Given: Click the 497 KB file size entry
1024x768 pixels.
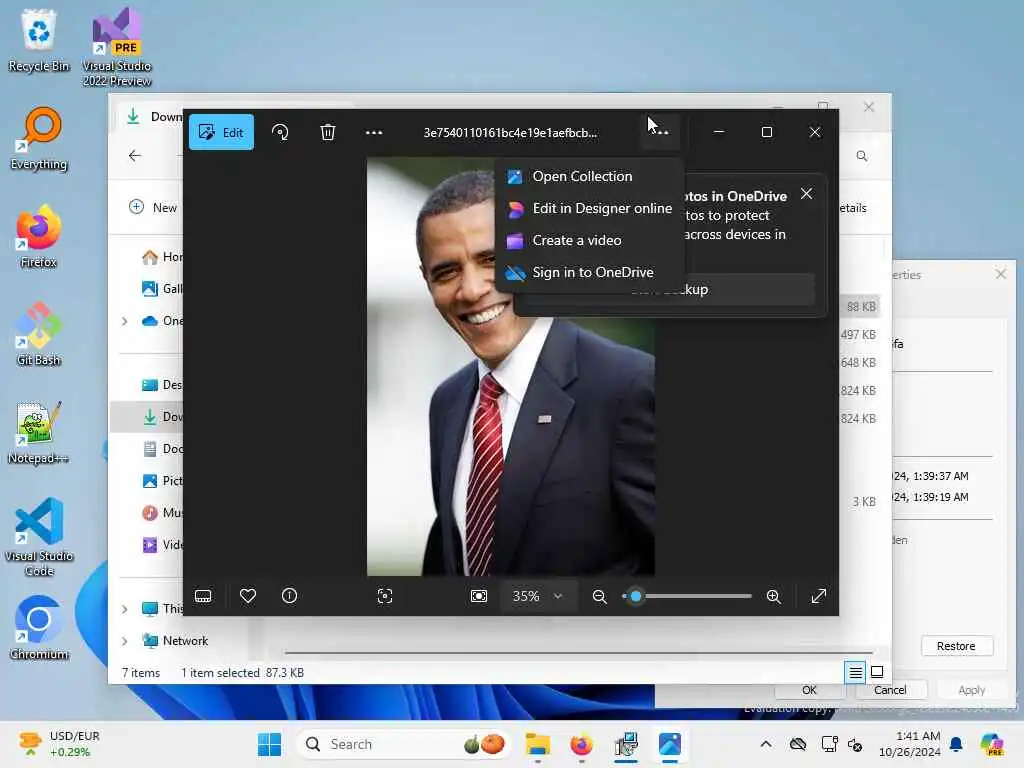Looking at the screenshot, I should click(858, 334).
